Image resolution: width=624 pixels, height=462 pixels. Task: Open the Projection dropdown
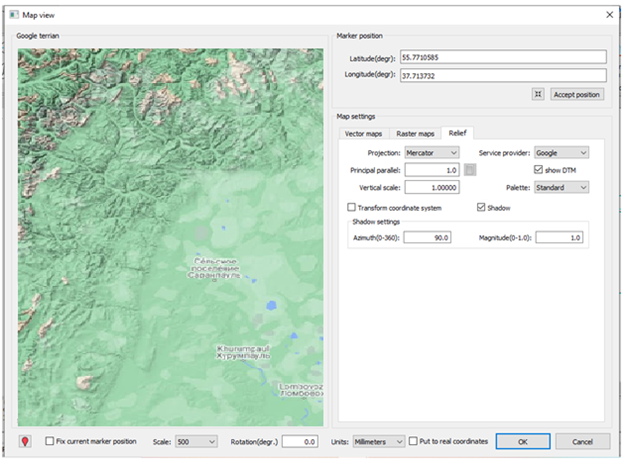pyautogui.click(x=431, y=152)
